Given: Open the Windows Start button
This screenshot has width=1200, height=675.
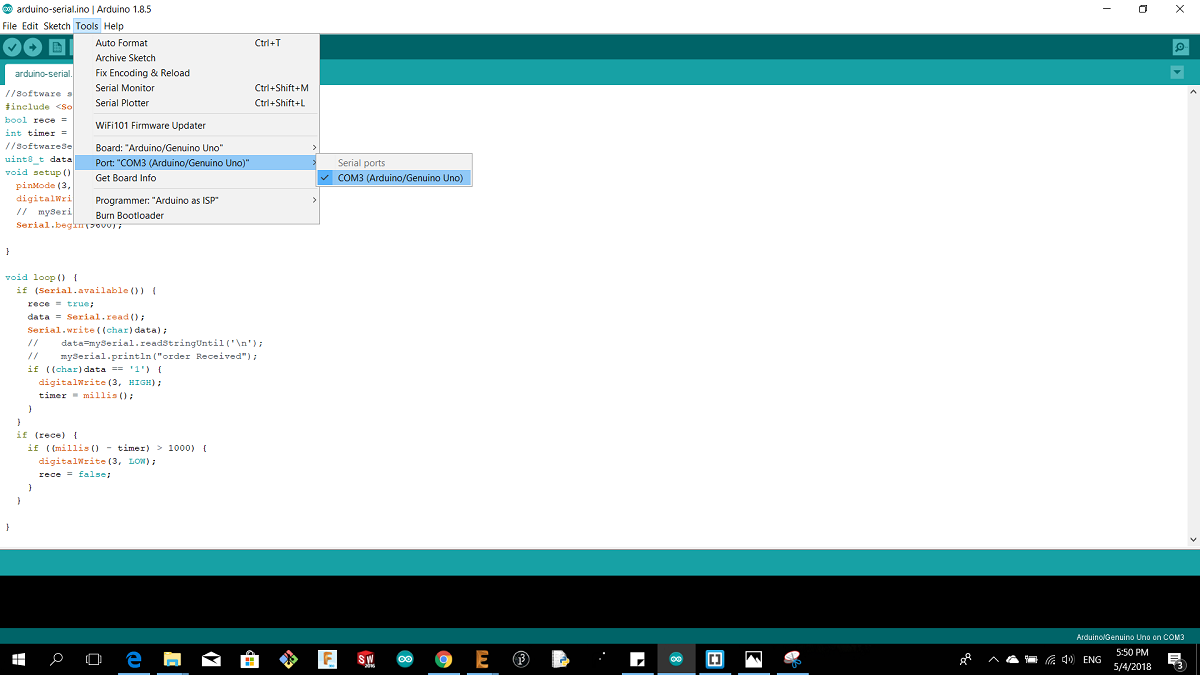Looking at the screenshot, I should 18,659.
